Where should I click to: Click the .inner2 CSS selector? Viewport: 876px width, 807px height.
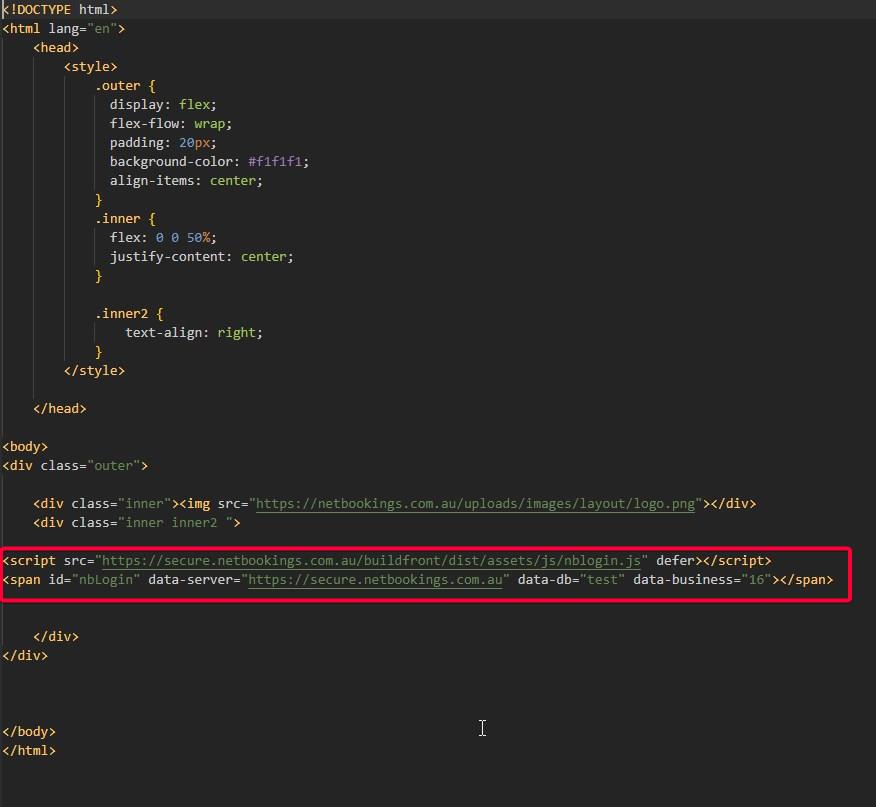point(125,314)
